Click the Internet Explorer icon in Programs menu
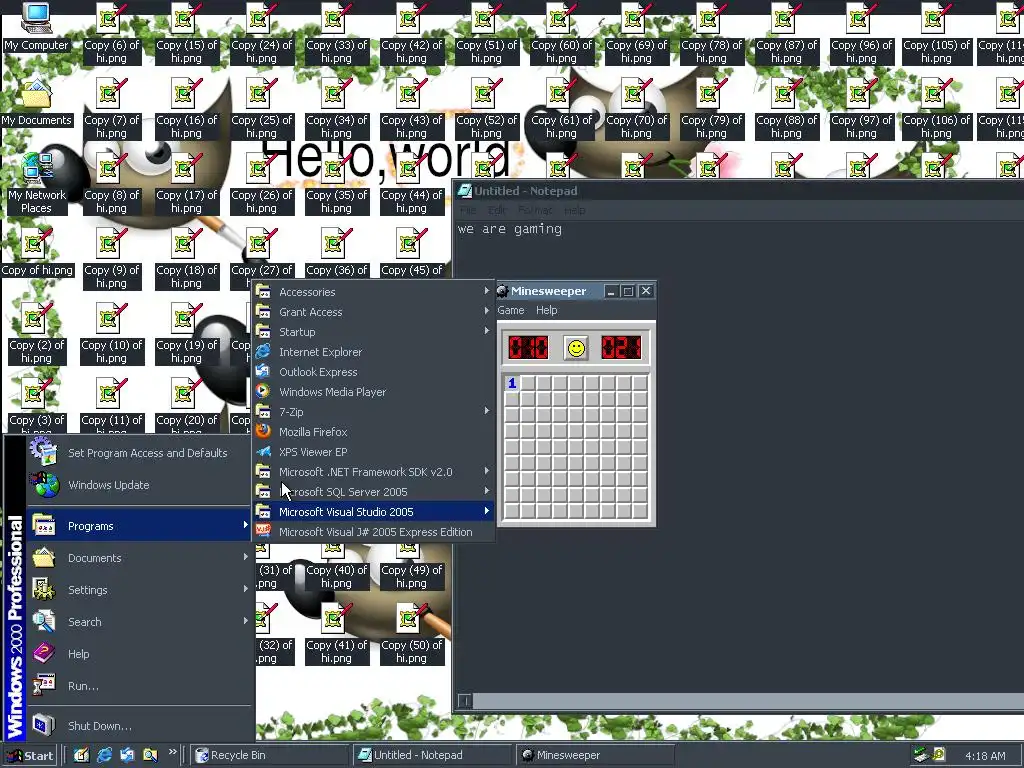 pyautogui.click(x=263, y=352)
